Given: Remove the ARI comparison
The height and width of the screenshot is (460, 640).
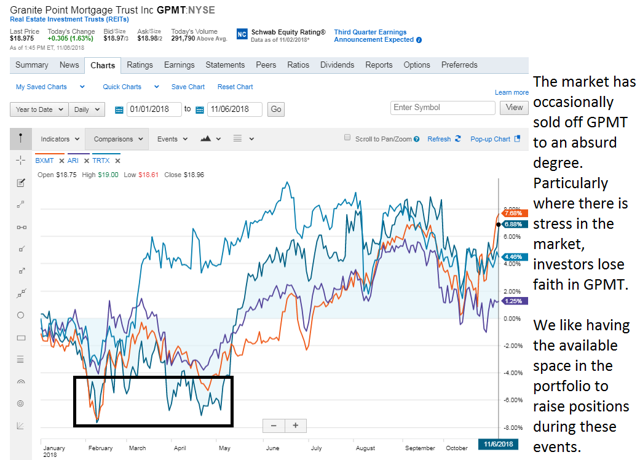Looking at the screenshot, I should [86, 161].
